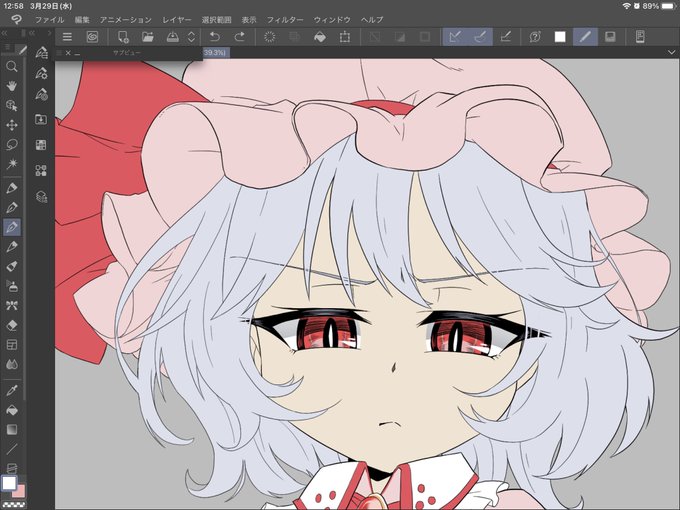Open the 表示 menu

tap(249, 20)
